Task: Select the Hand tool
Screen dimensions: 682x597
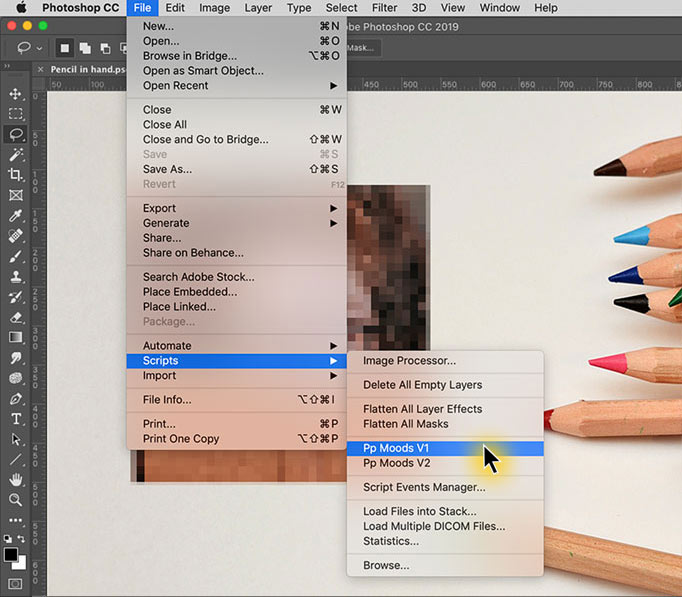Action: (16, 480)
